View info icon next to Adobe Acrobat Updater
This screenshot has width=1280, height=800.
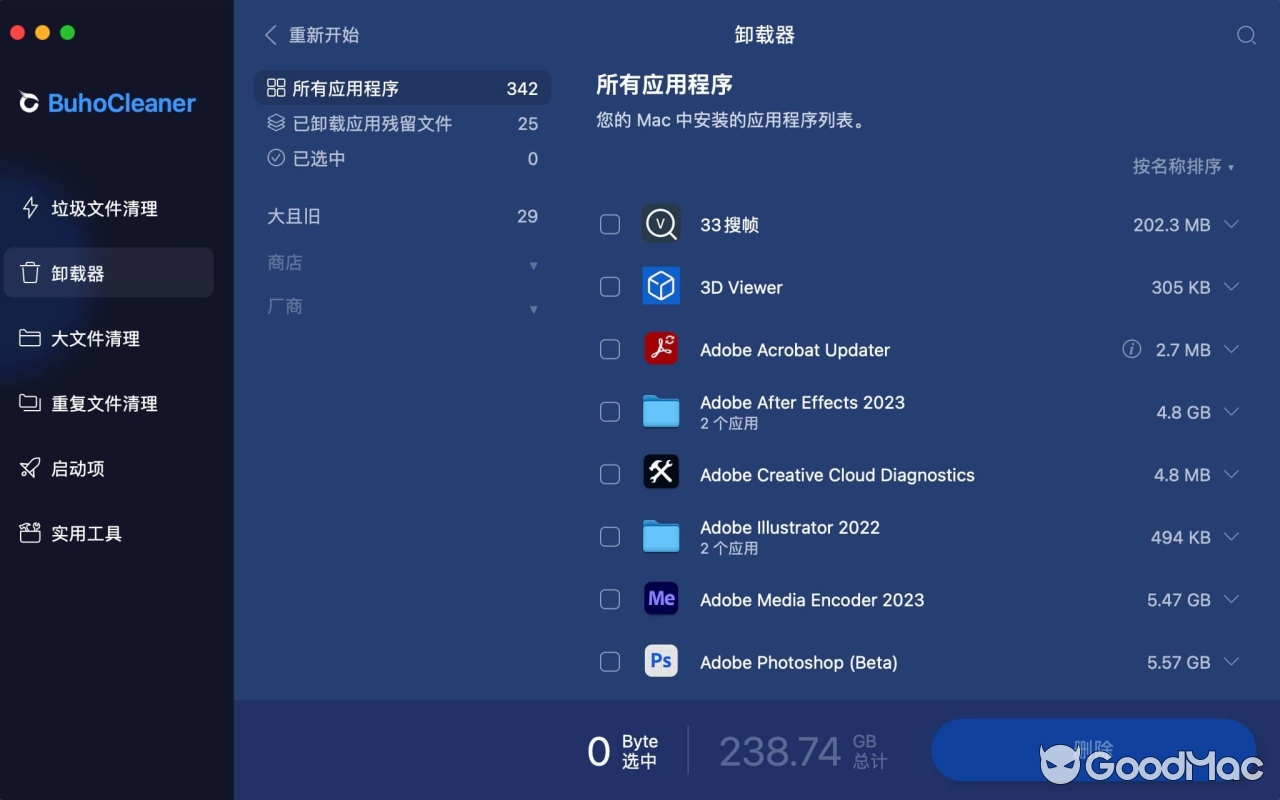pyautogui.click(x=1131, y=349)
